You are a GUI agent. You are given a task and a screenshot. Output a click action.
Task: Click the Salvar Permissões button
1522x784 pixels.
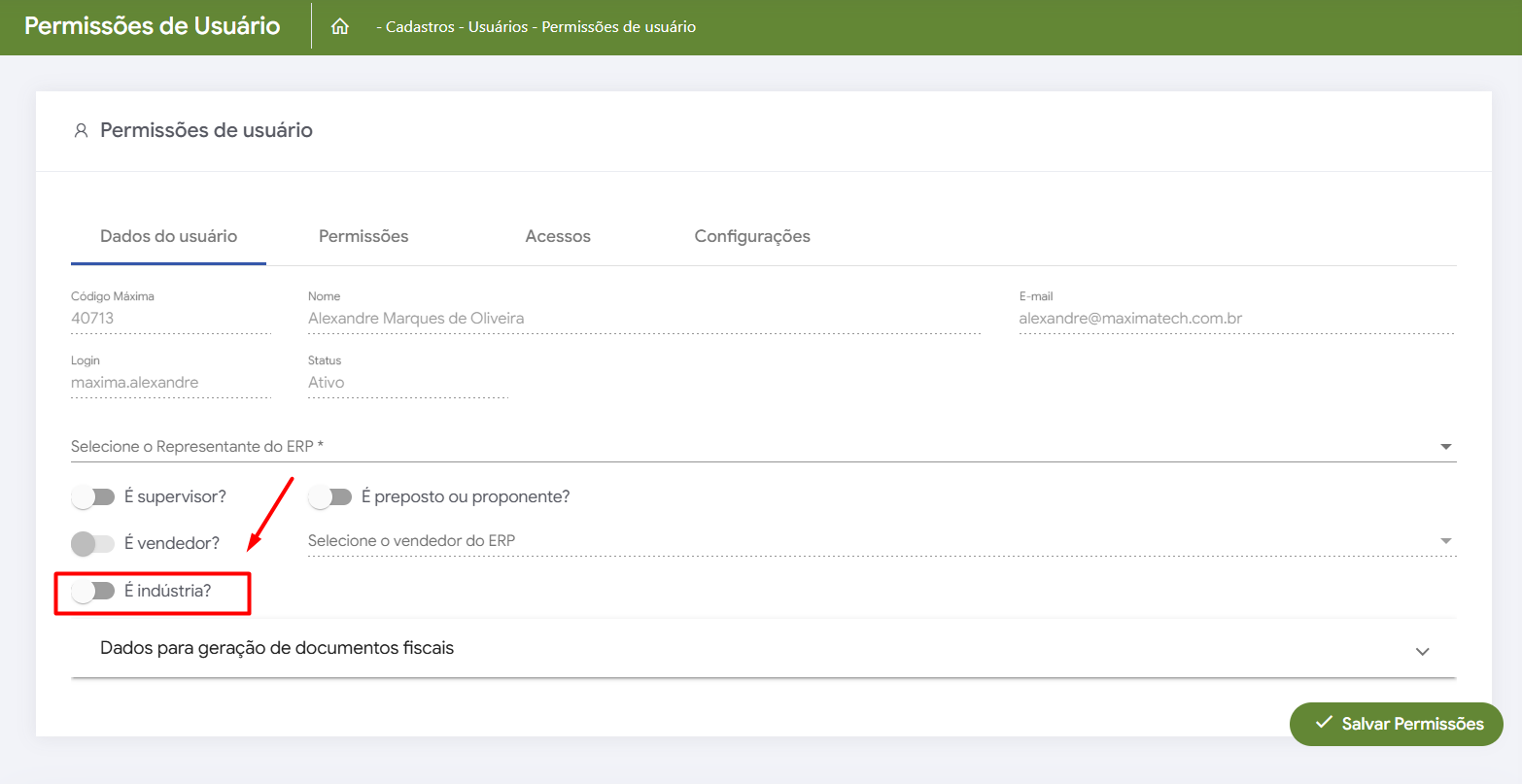1396,724
